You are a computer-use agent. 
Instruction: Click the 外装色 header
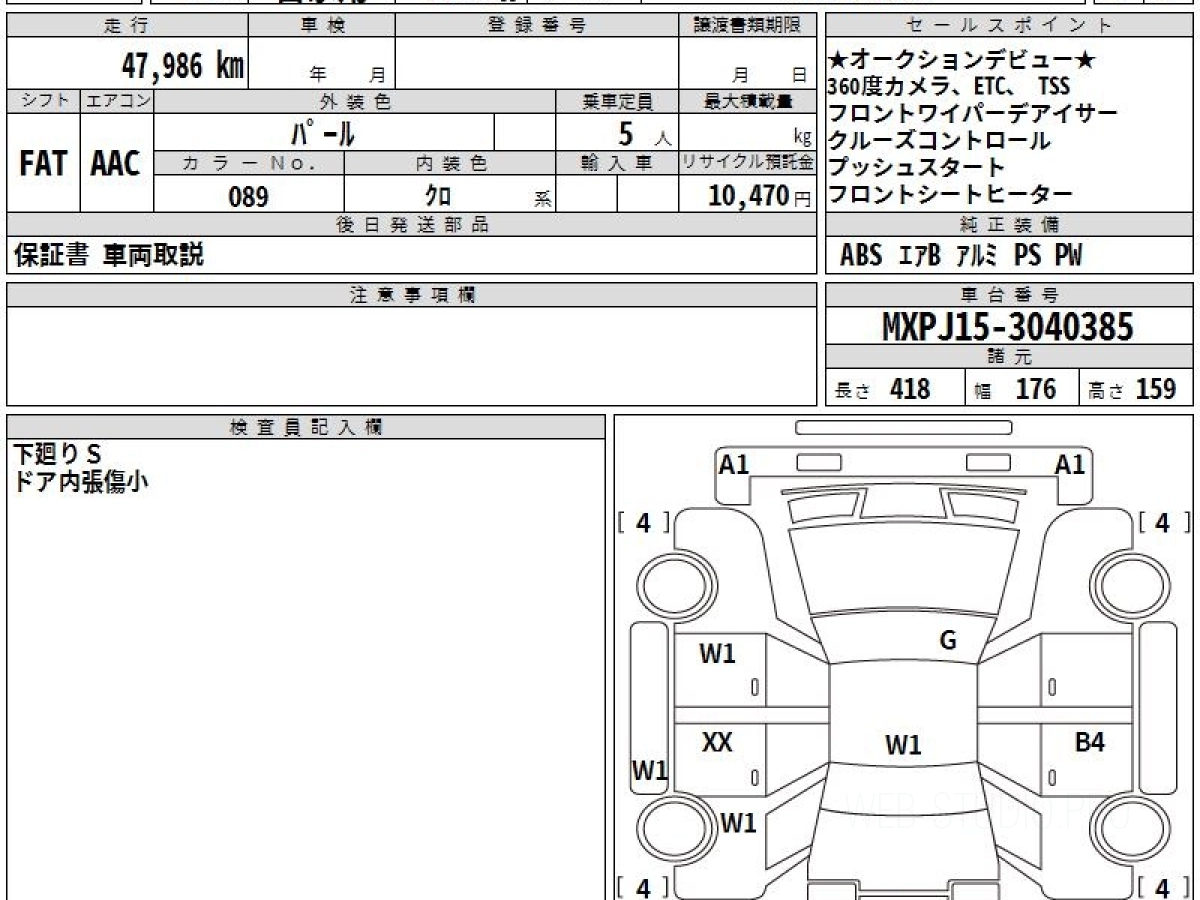pyautogui.click(x=355, y=101)
